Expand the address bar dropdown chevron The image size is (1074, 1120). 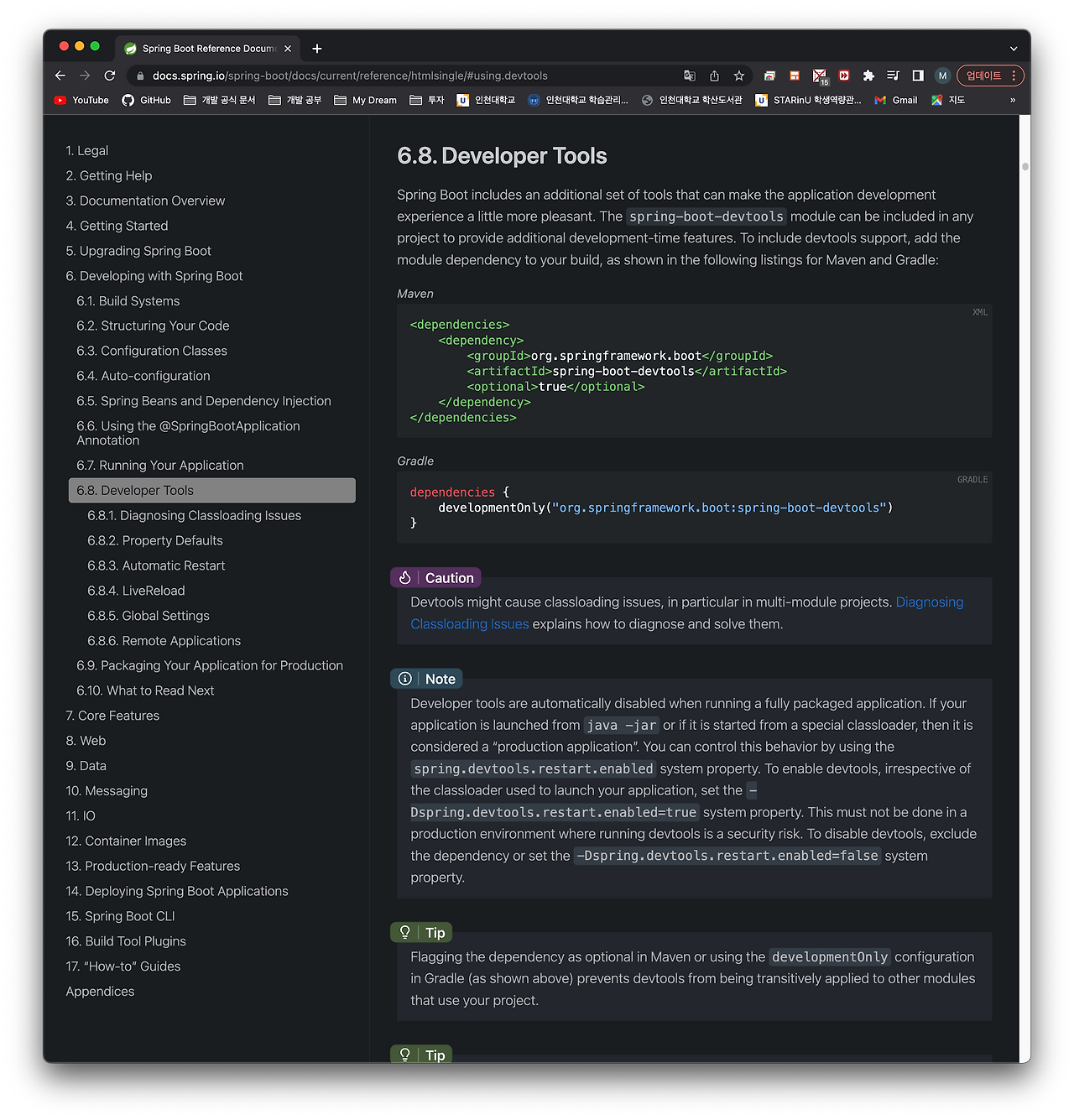[1014, 48]
